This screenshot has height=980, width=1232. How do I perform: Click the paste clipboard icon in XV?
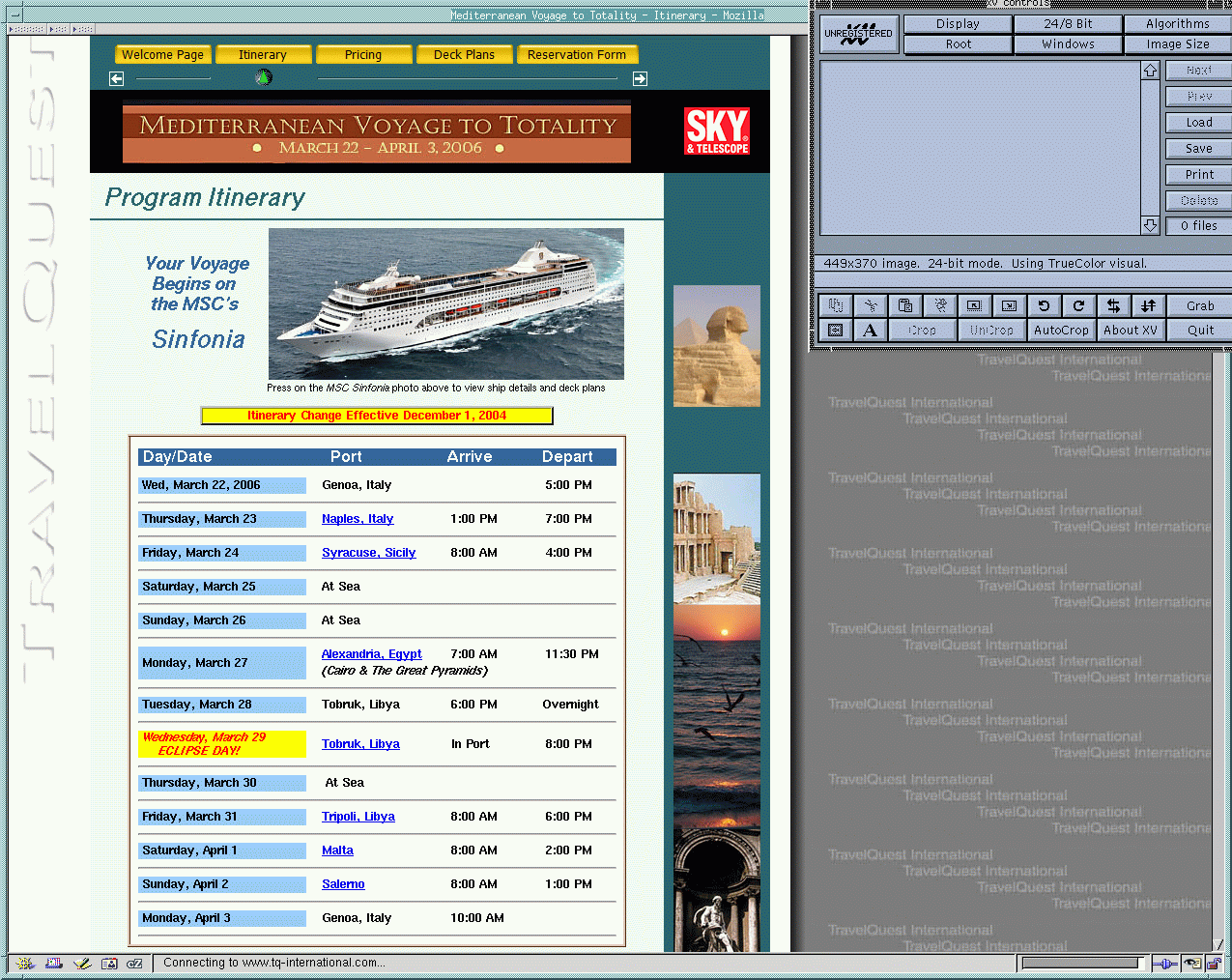click(905, 305)
